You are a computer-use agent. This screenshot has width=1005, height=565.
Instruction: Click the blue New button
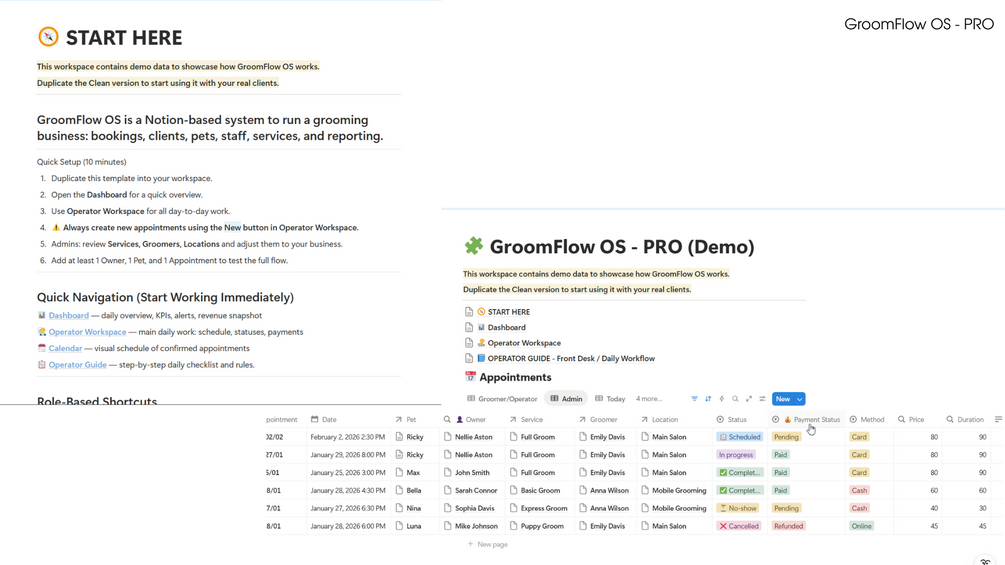[783, 399]
